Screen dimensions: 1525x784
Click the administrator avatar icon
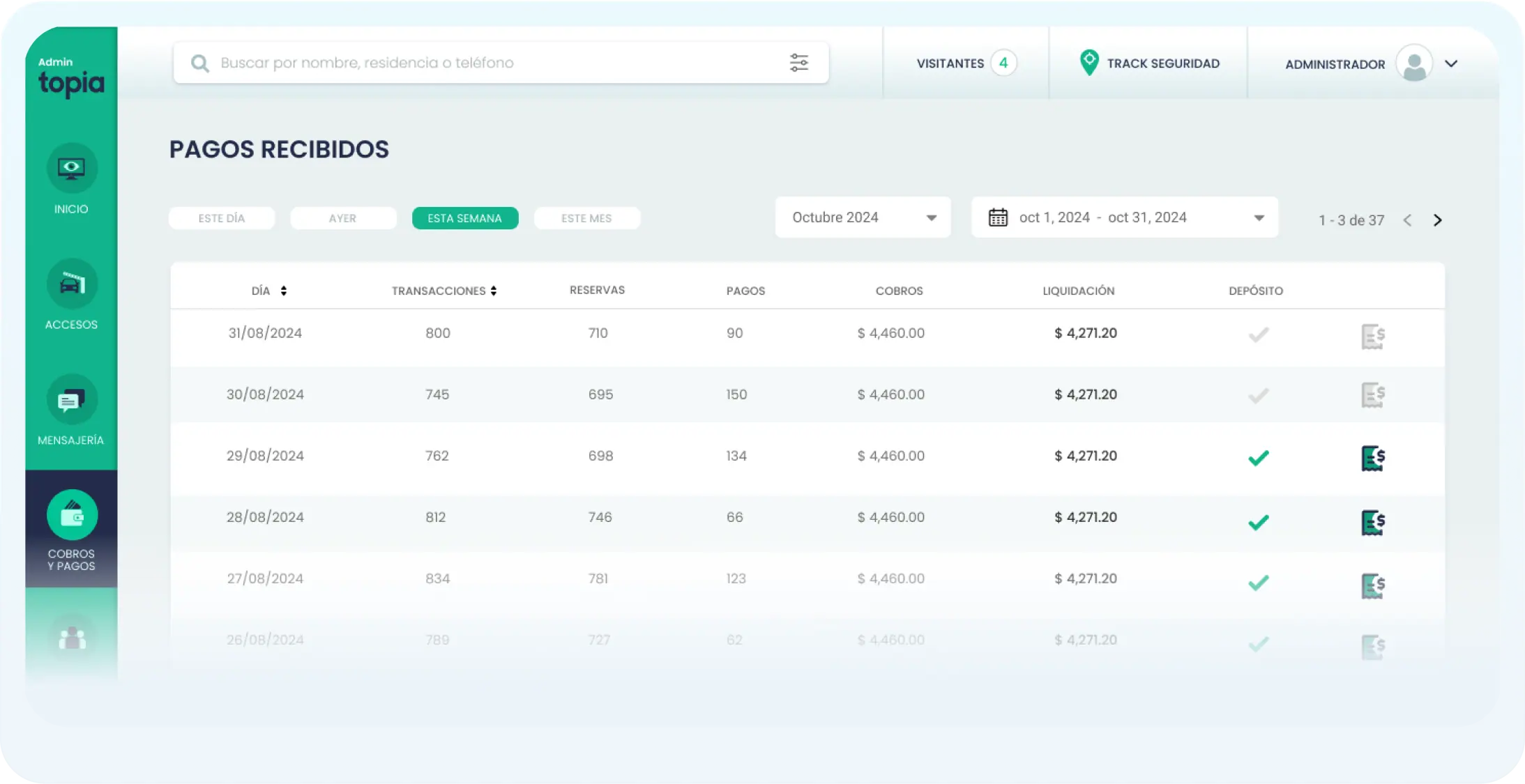coord(1414,63)
